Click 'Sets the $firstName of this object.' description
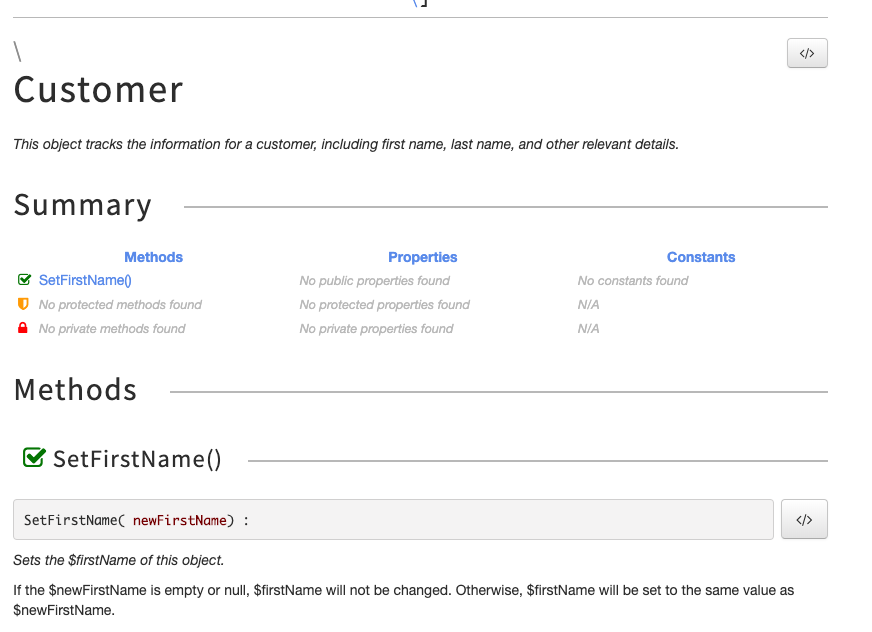 118,560
